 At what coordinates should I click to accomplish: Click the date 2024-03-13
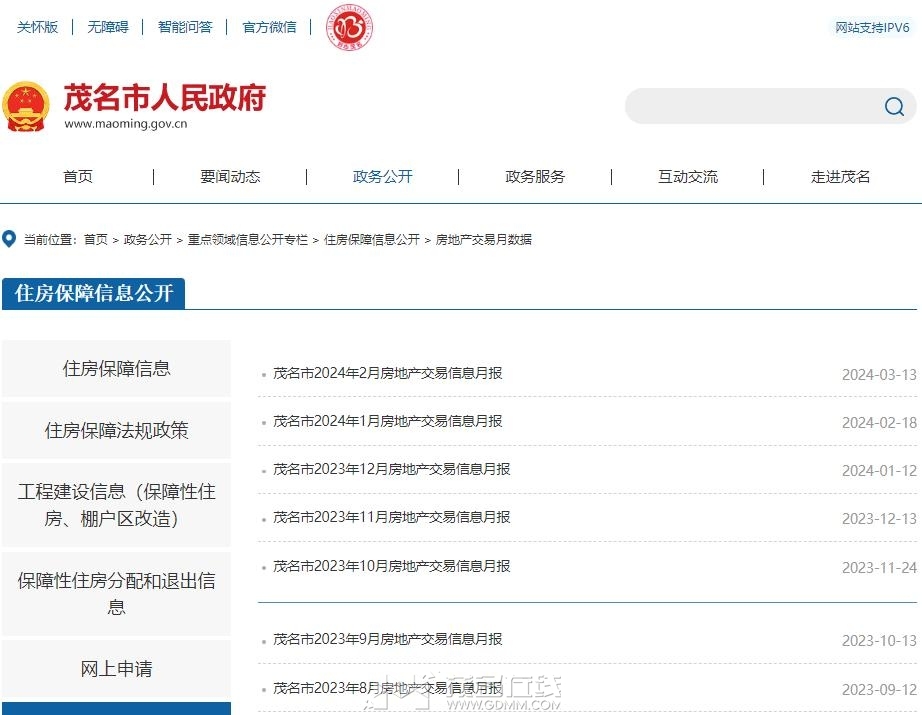point(879,375)
